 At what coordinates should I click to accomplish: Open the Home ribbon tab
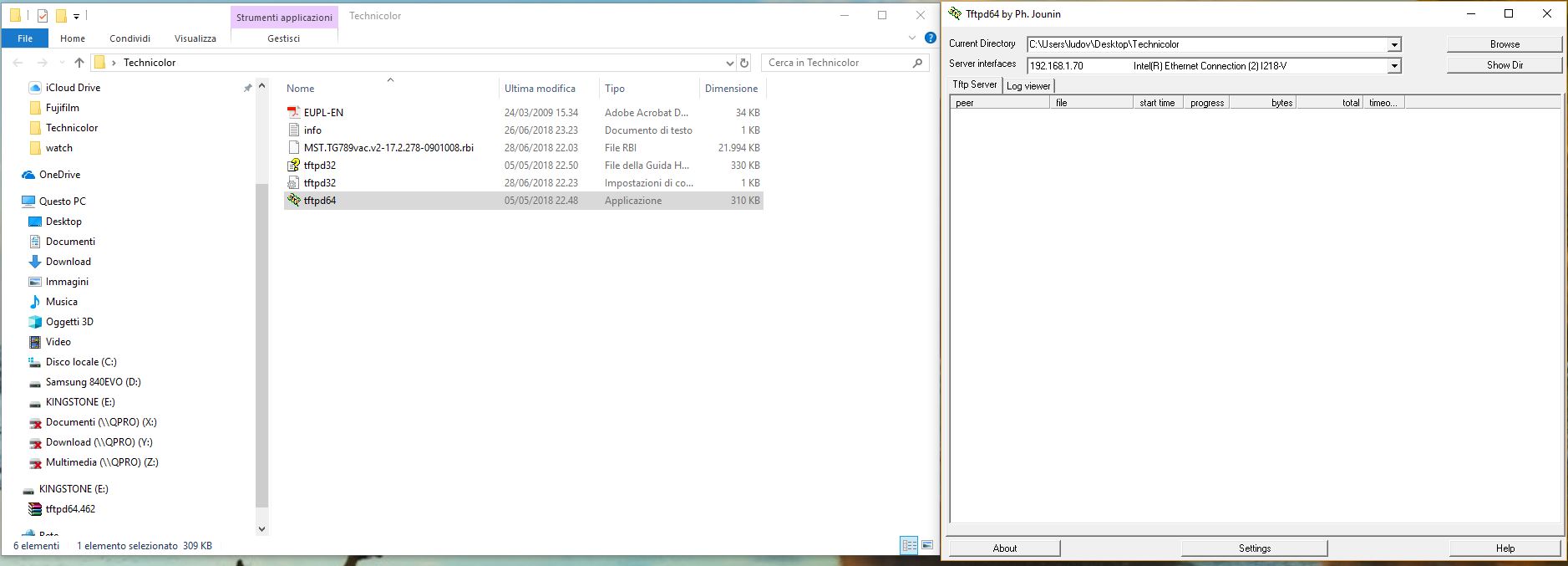(x=73, y=38)
